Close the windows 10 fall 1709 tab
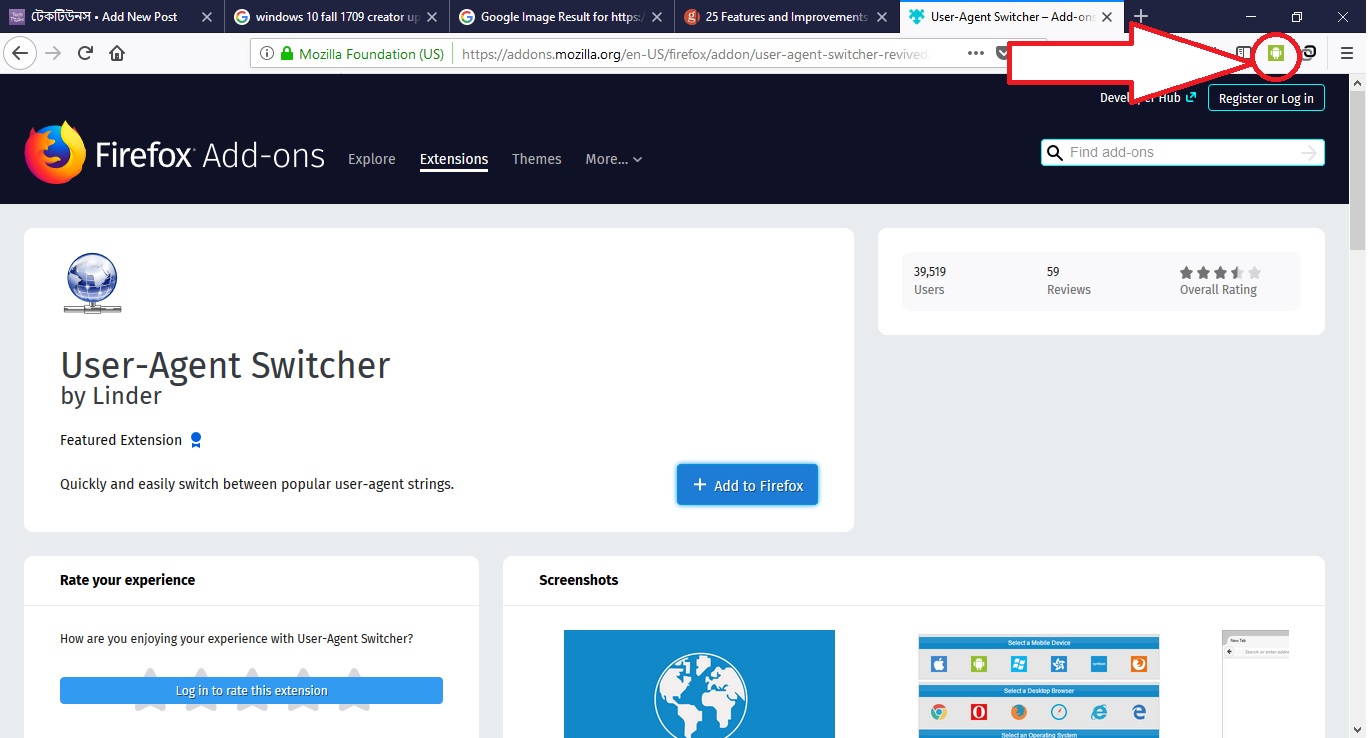Image resolution: width=1368 pixels, height=738 pixels. (430, 17)
